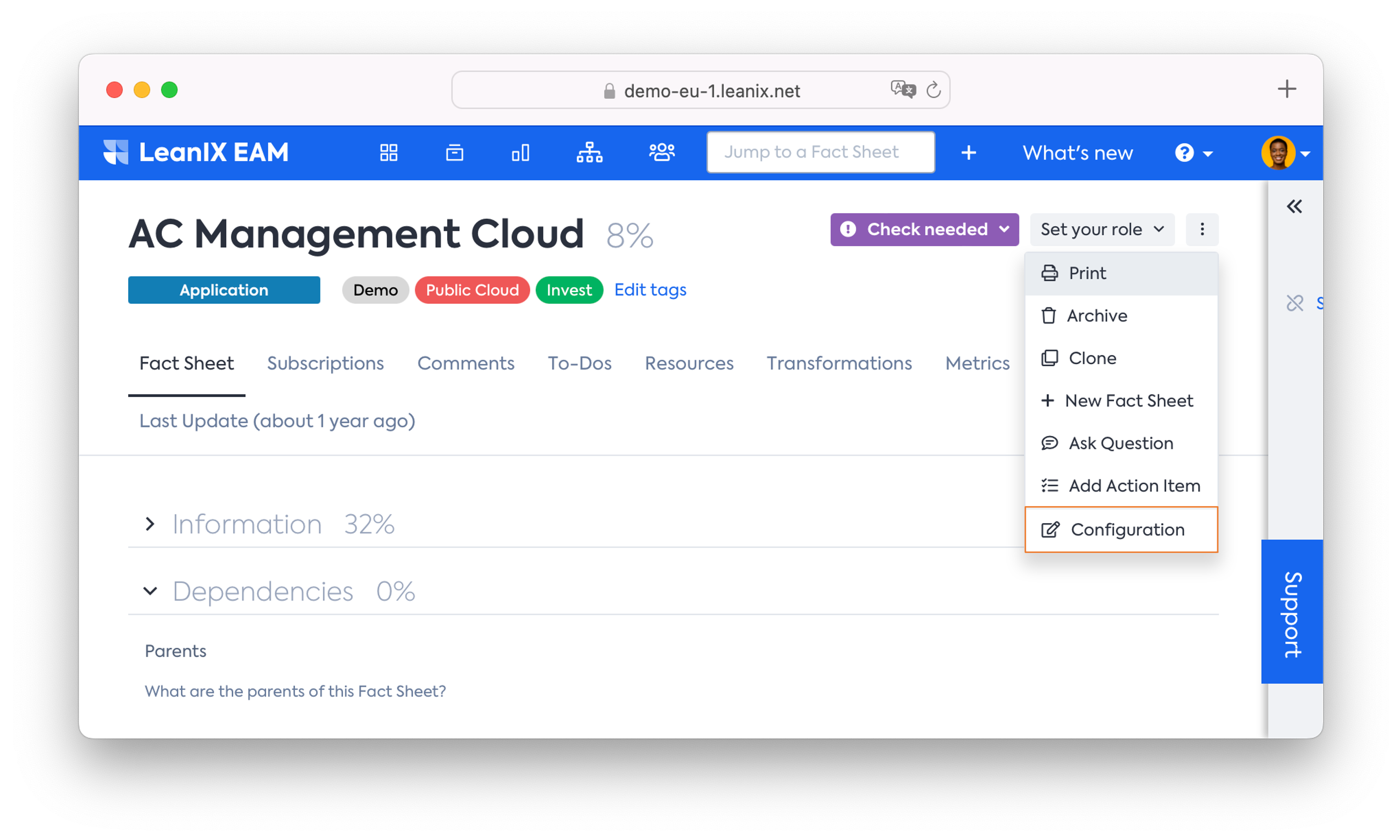Click the broken link icon in the side panel
This screenshot has height=840, width=1400.
click(1294, 303)
